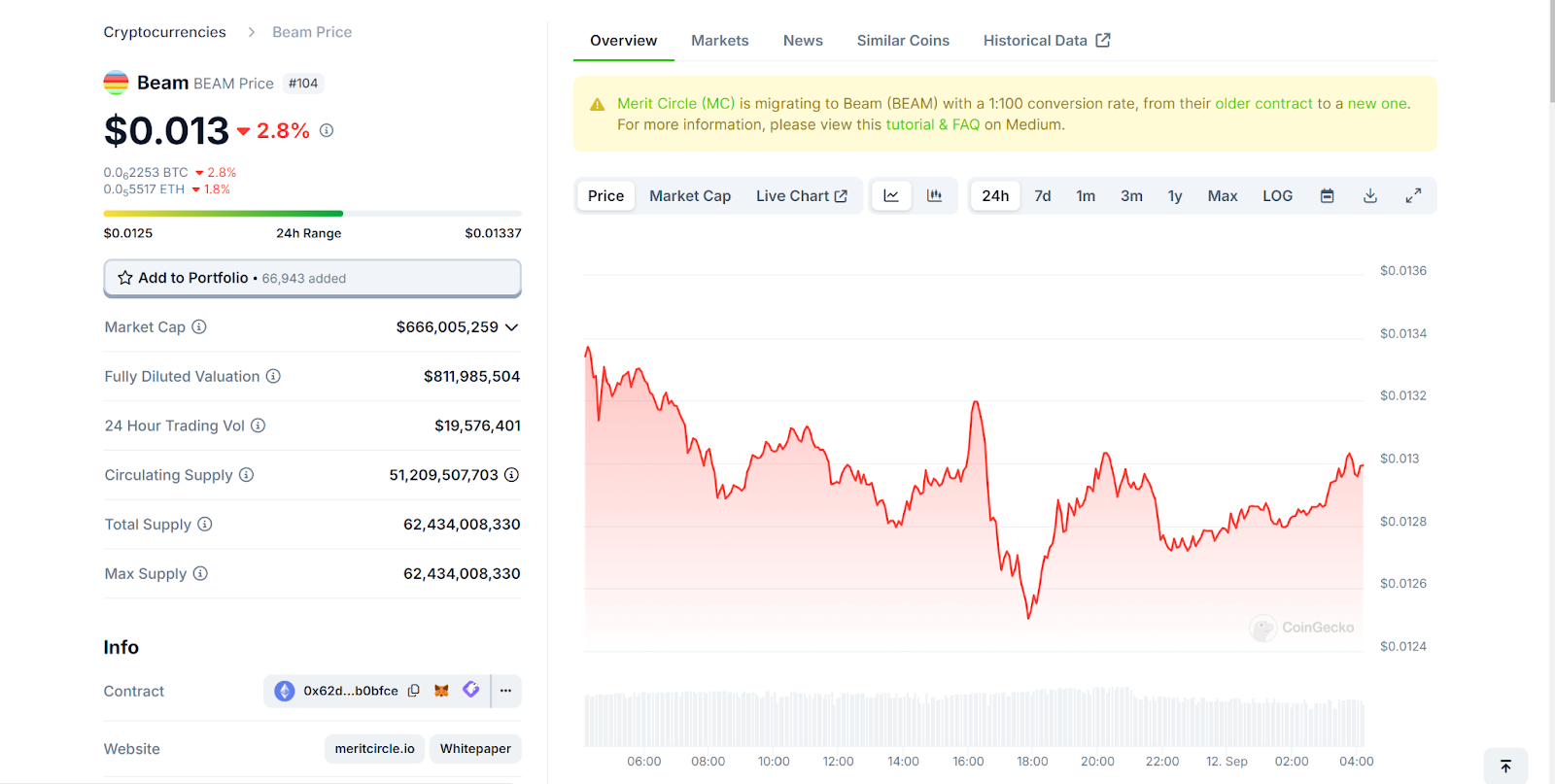Open the Live Chart link
This screenshot has height=784, width=1555.
802,196
